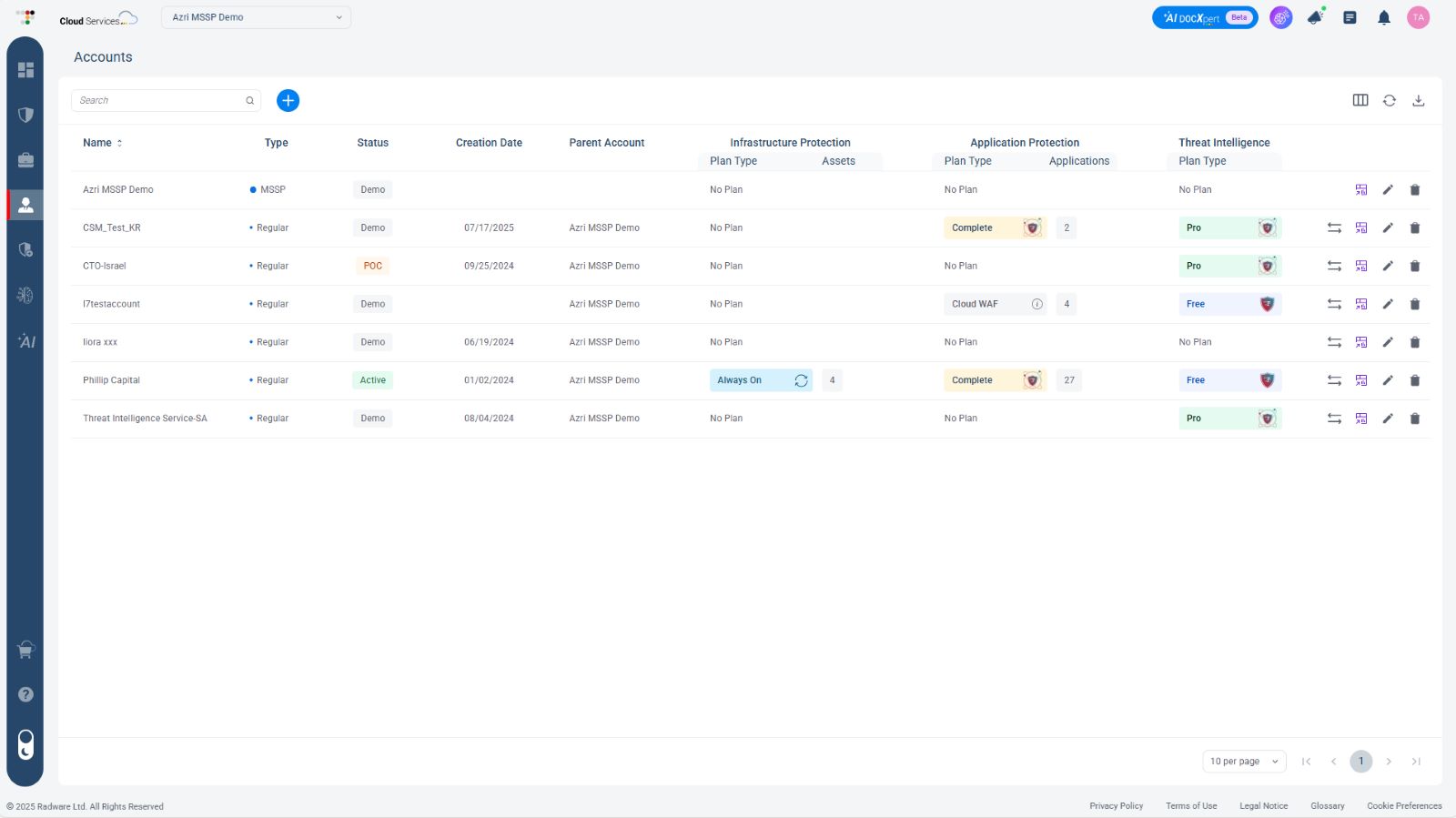Click the switch arrows icon for CSM_Test_KR
This screenshot has height=818, width=1456.
point(1334,227)
